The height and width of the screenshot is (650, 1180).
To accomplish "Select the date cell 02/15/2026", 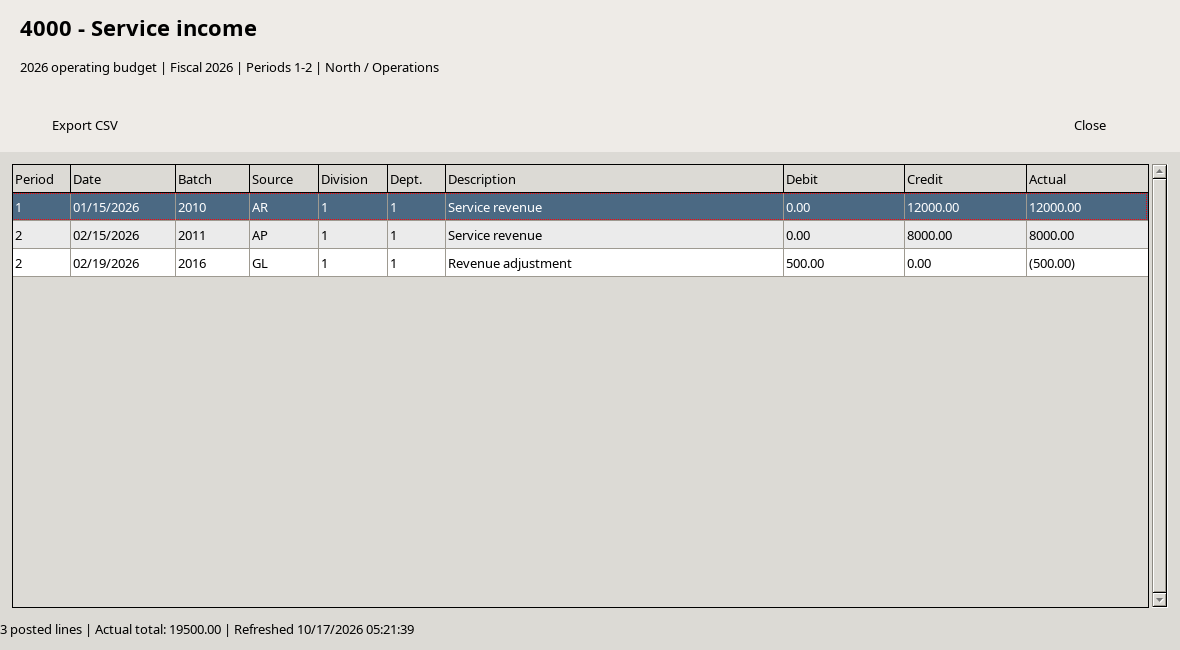I will pos(123,235).
